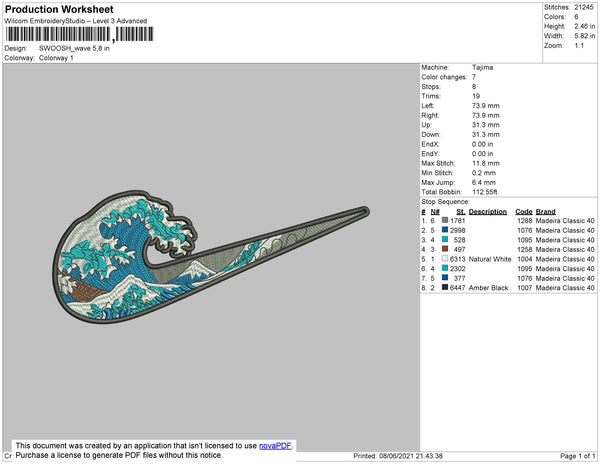This screenshot has width=600, height=464.
Task: Click thread code 1288 in stop row 1
Action: tap(525, 220)
